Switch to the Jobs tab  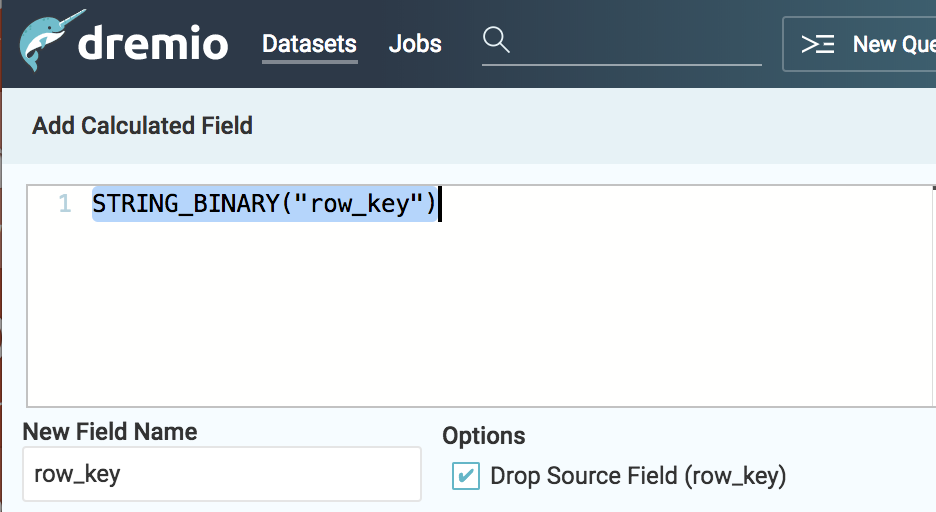(x=415, y=44)
